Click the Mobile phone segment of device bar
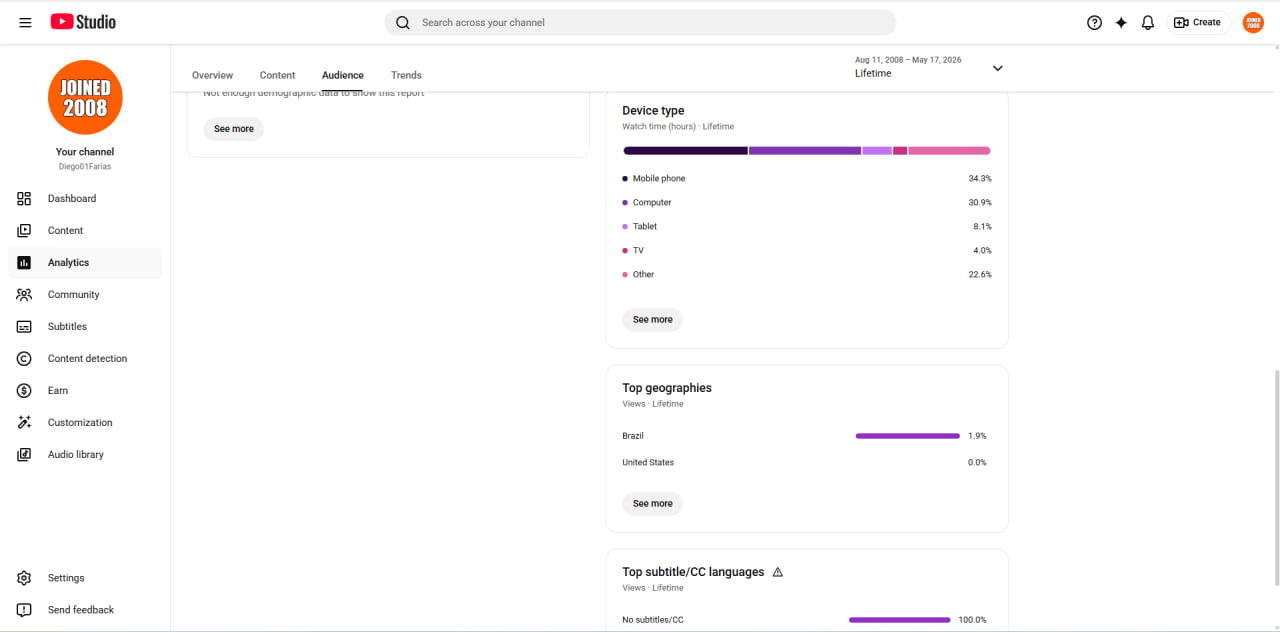This screenshot has height=632, width=1280. 685,151
